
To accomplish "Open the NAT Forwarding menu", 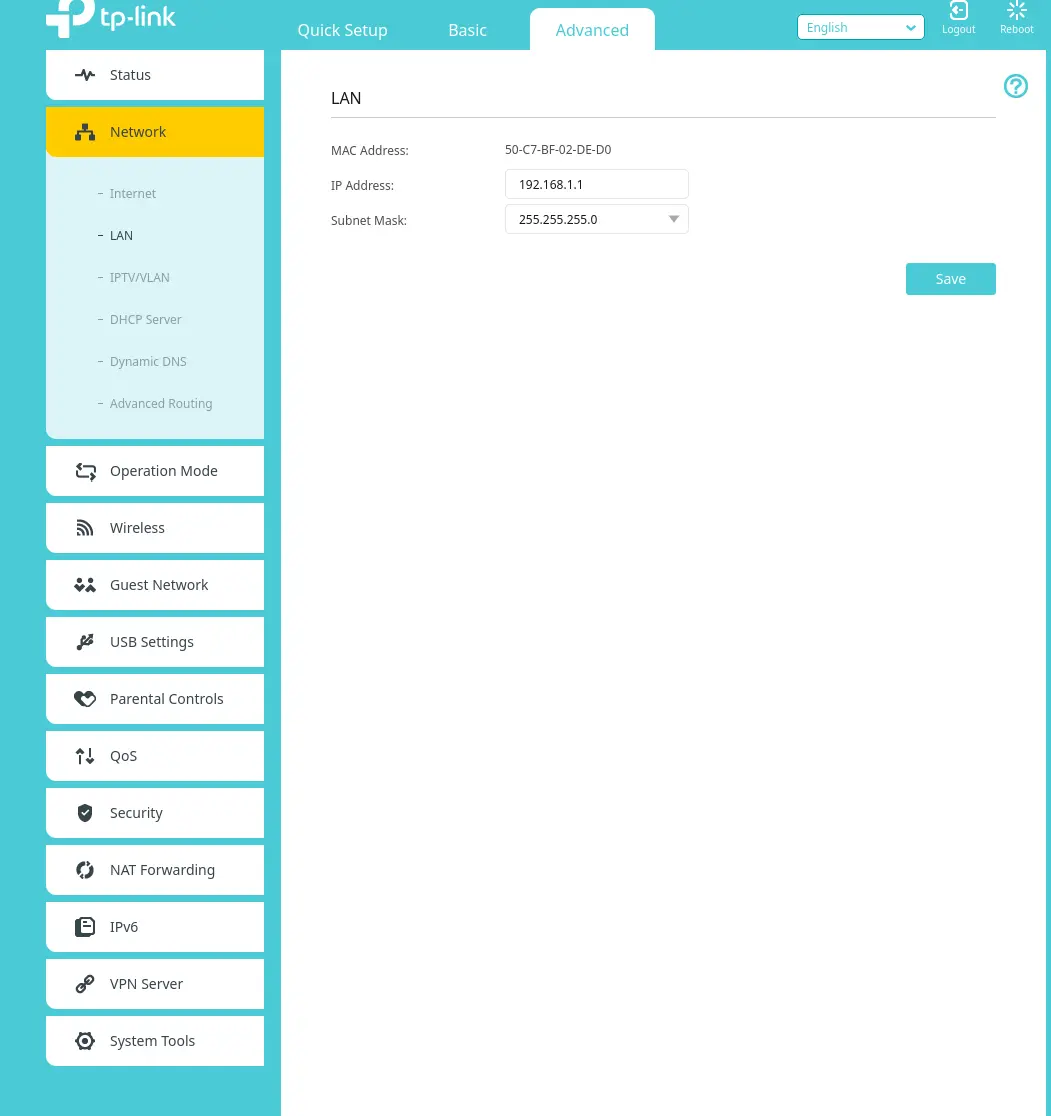I will coord(162,870).
